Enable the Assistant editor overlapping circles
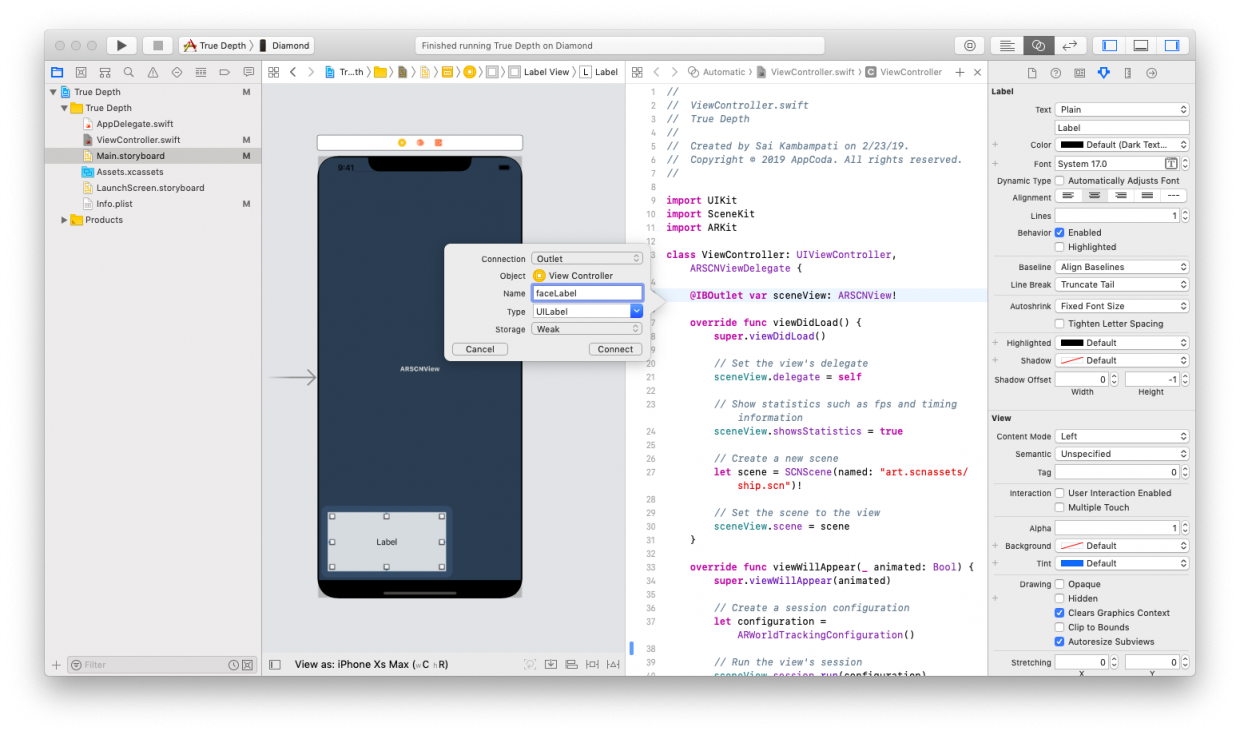Viewport: 1240px width, 735px height. pyautogui.click(x=1038, y=45)
